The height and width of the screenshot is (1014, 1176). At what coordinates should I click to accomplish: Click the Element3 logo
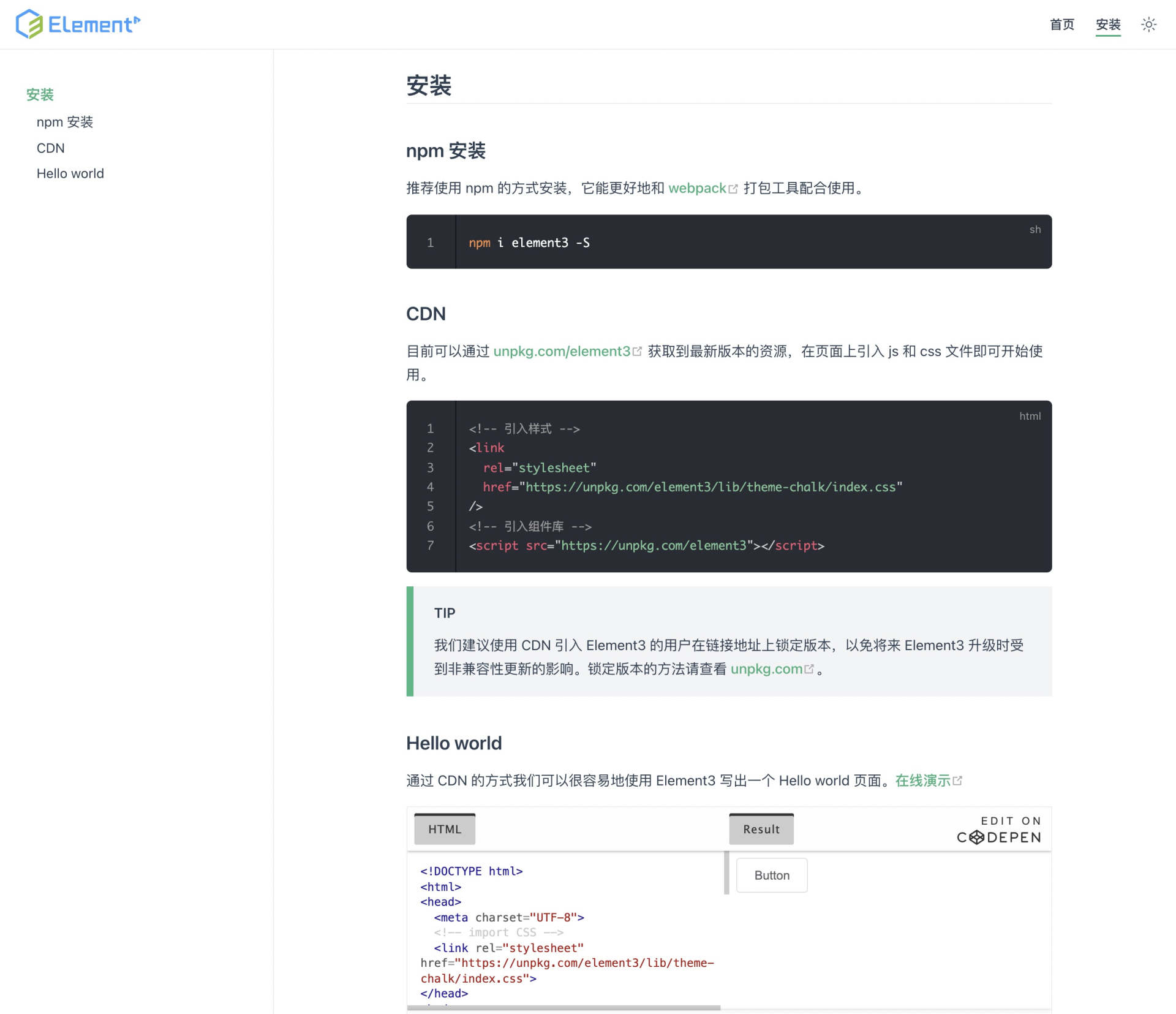[x=78, y=24]
